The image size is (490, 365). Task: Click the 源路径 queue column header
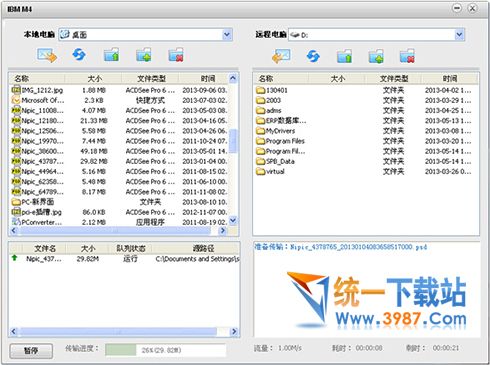click(196, 248)
